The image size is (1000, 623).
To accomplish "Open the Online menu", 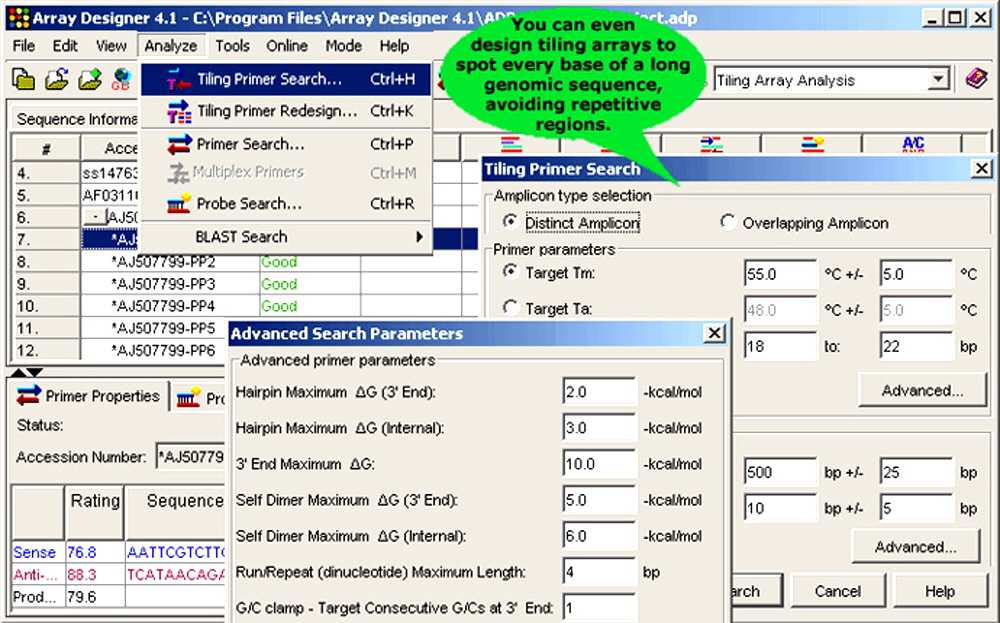I will coord(287,46).
